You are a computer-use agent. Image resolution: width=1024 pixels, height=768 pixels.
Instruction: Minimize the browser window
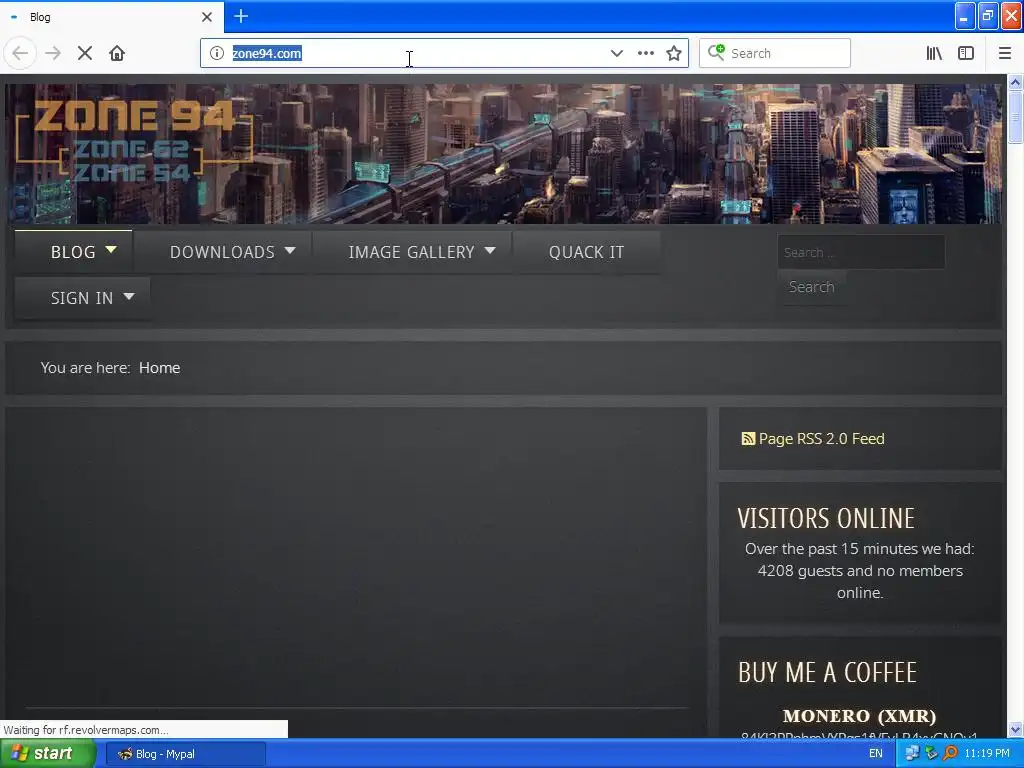965,16
